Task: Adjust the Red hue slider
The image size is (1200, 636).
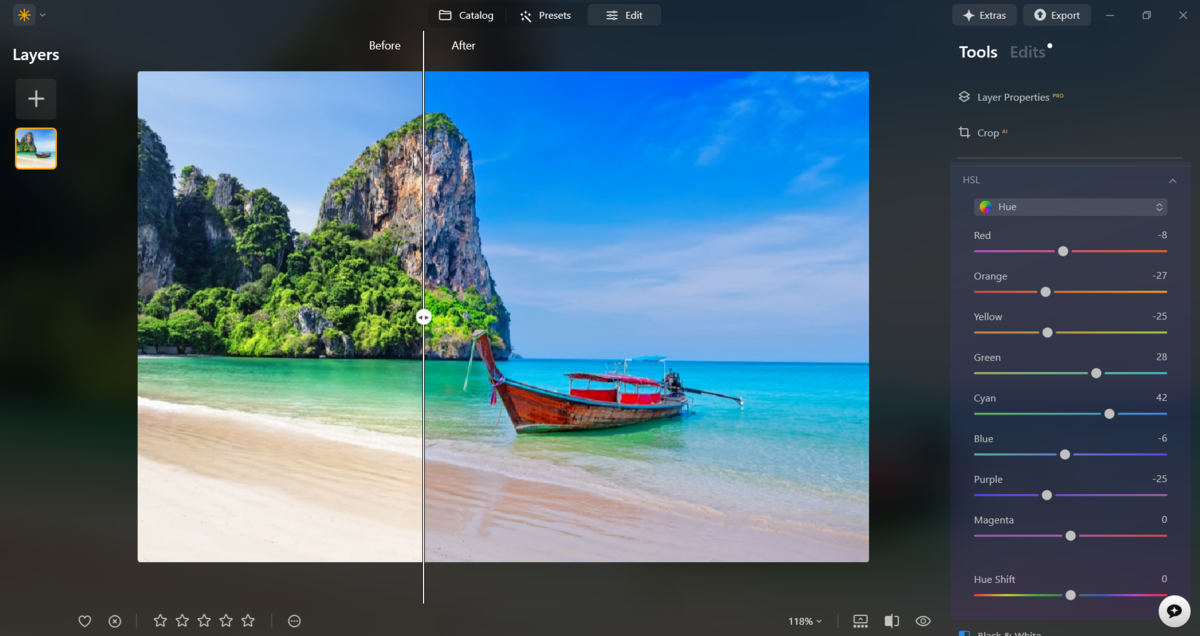Action: pos(1070,251)
